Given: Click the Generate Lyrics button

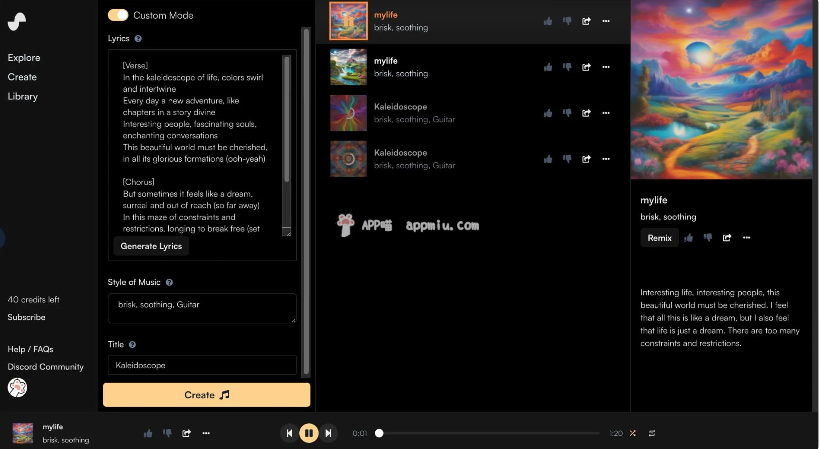Looking at the screenshot, I should pos(151,246).
